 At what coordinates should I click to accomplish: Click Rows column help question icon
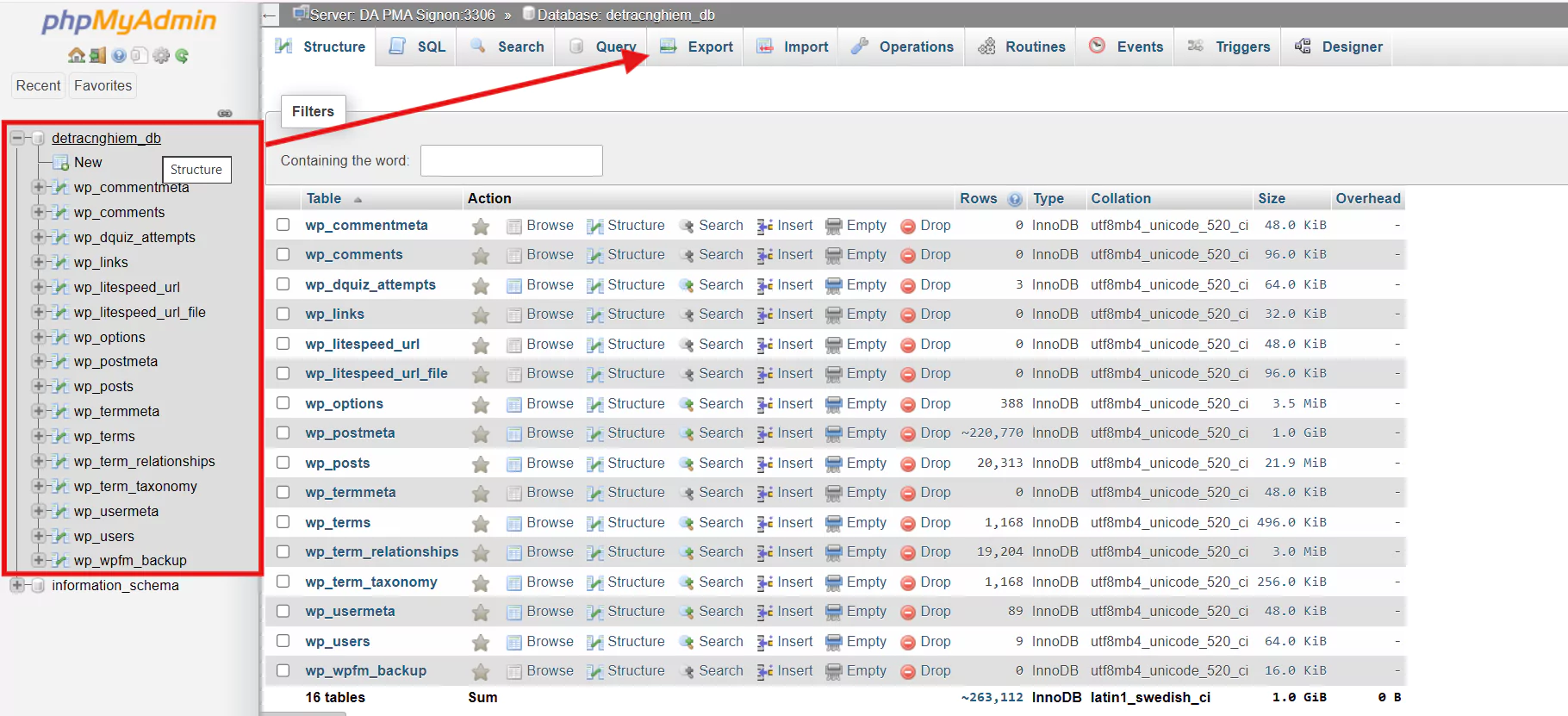point(1015,199)
